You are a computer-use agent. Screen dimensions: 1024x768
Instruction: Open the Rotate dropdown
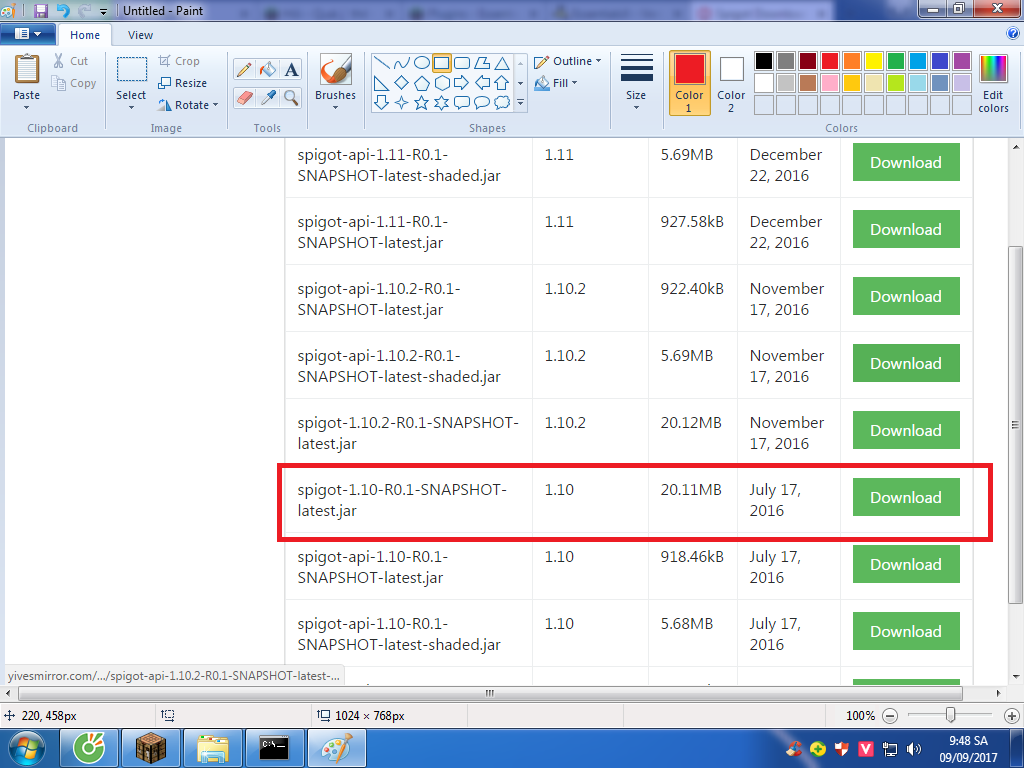(x=188, y=105)
